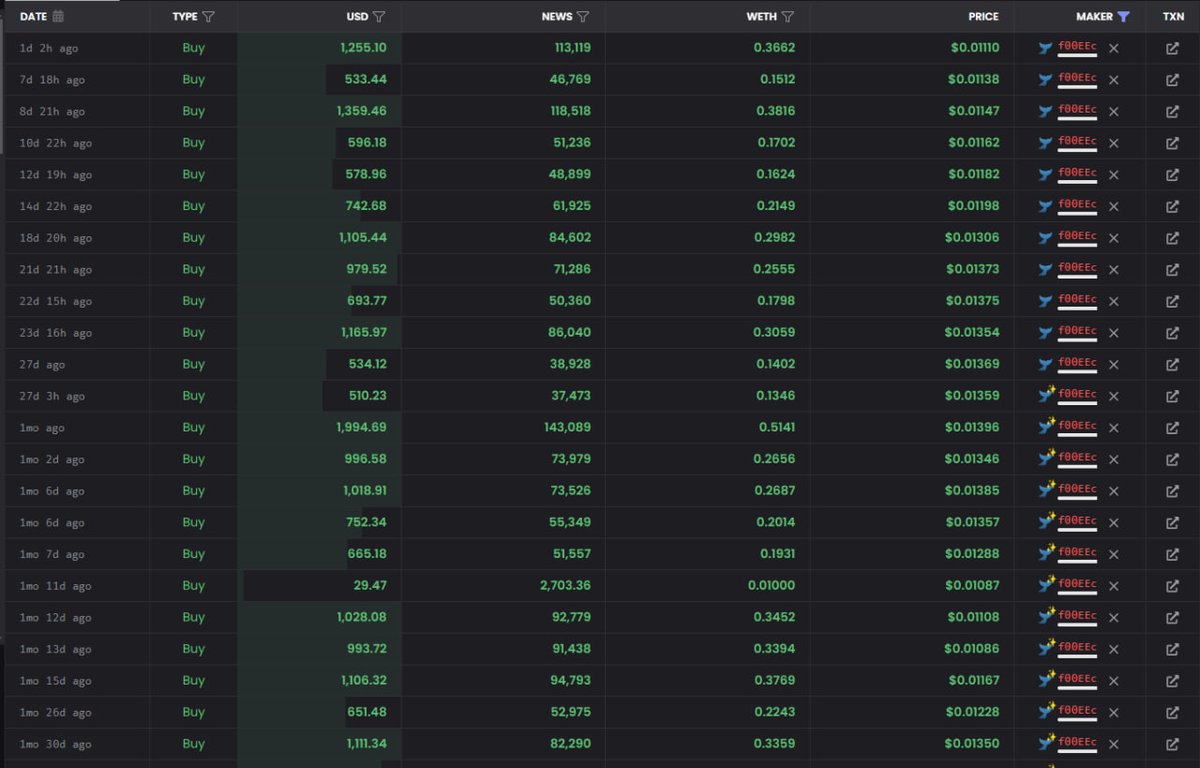The height and width of the screenshot is (768, 1200).
Task: Open f00EEc maker address in 7d 18h ago row
Action: point(1077,79)
